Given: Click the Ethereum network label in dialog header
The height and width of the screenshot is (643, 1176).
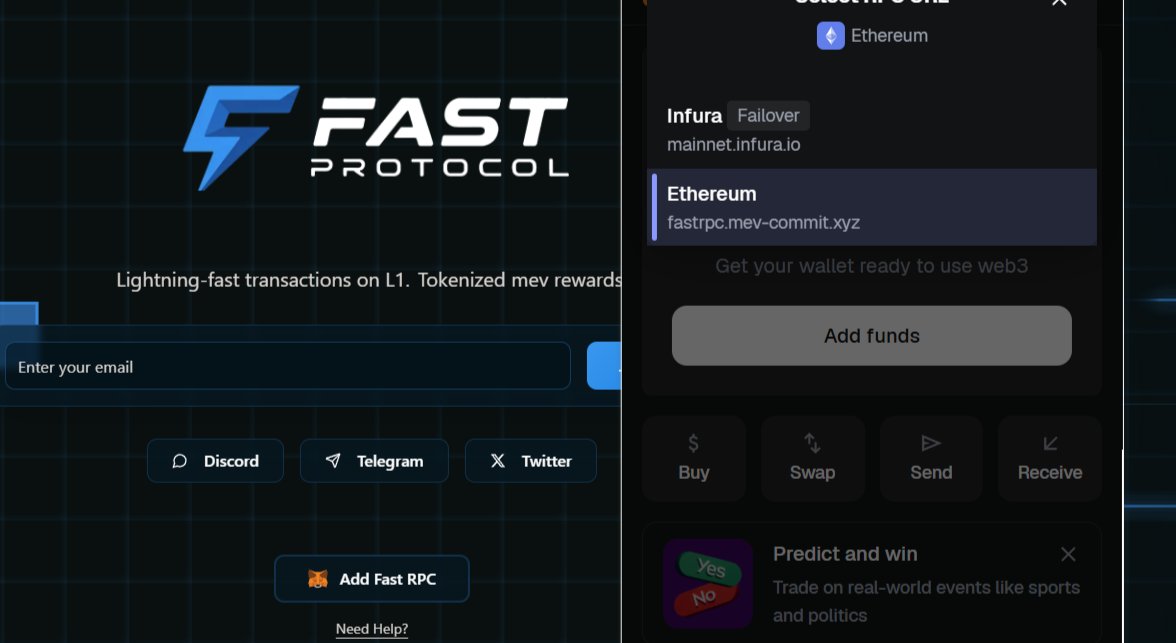Looking at the screenshot, I should [x=889, y=35].
